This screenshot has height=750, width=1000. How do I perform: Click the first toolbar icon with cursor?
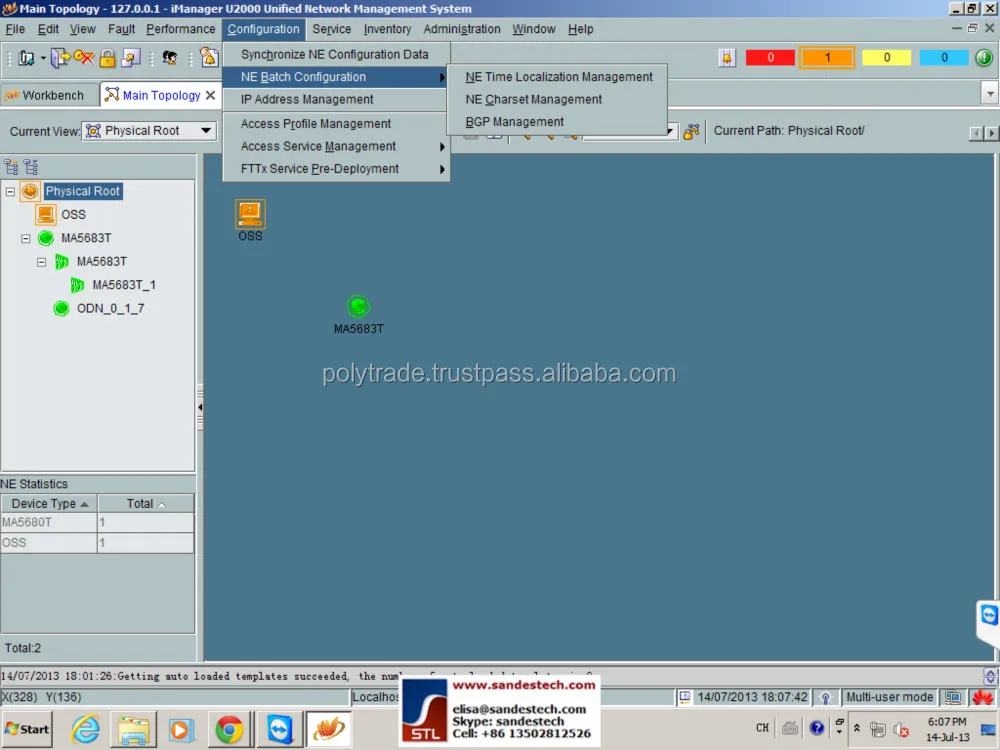(x=26, y=58)
